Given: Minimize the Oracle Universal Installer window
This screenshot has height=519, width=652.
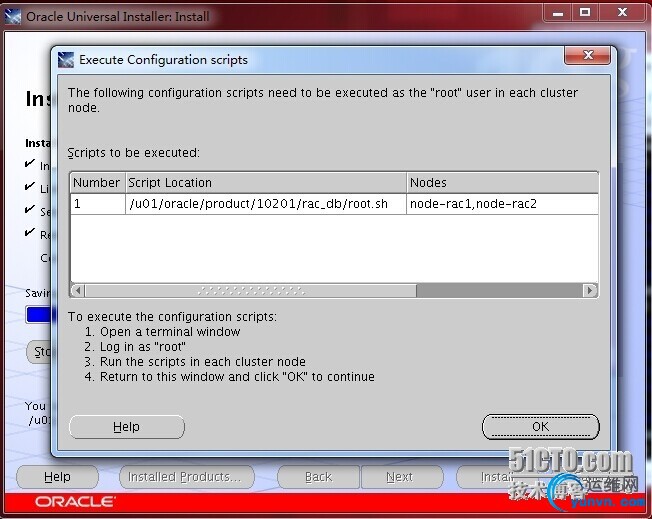Looking at the screenshot, I should 558,13.
